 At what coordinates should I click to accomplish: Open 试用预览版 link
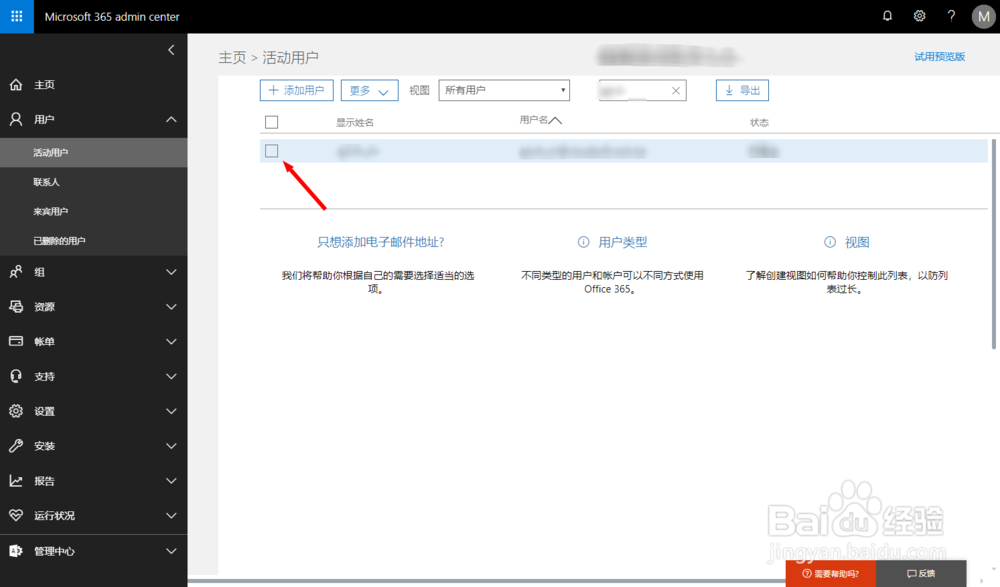(939, 57)
